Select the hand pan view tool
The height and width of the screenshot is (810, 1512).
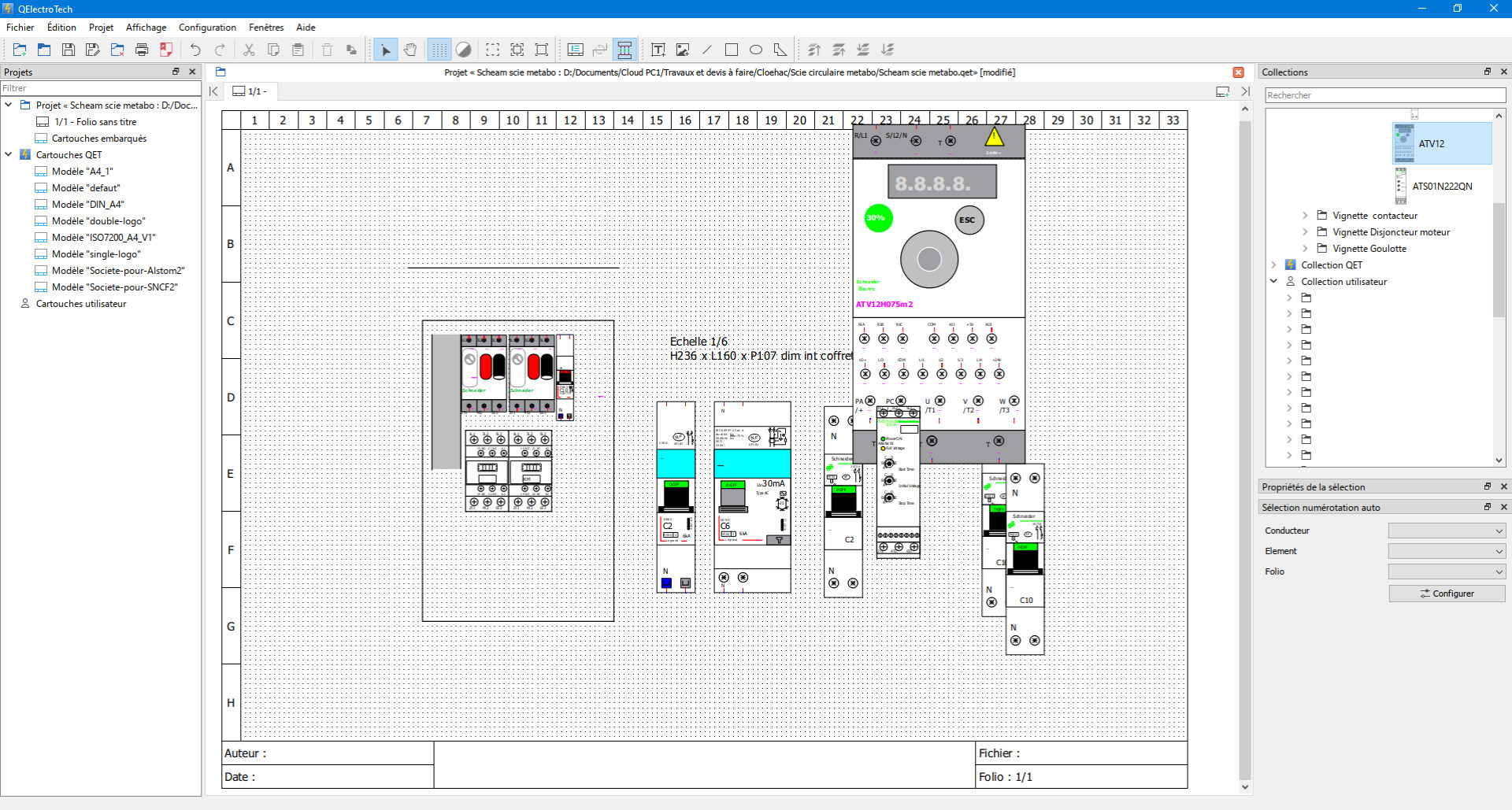pos(410,50)
